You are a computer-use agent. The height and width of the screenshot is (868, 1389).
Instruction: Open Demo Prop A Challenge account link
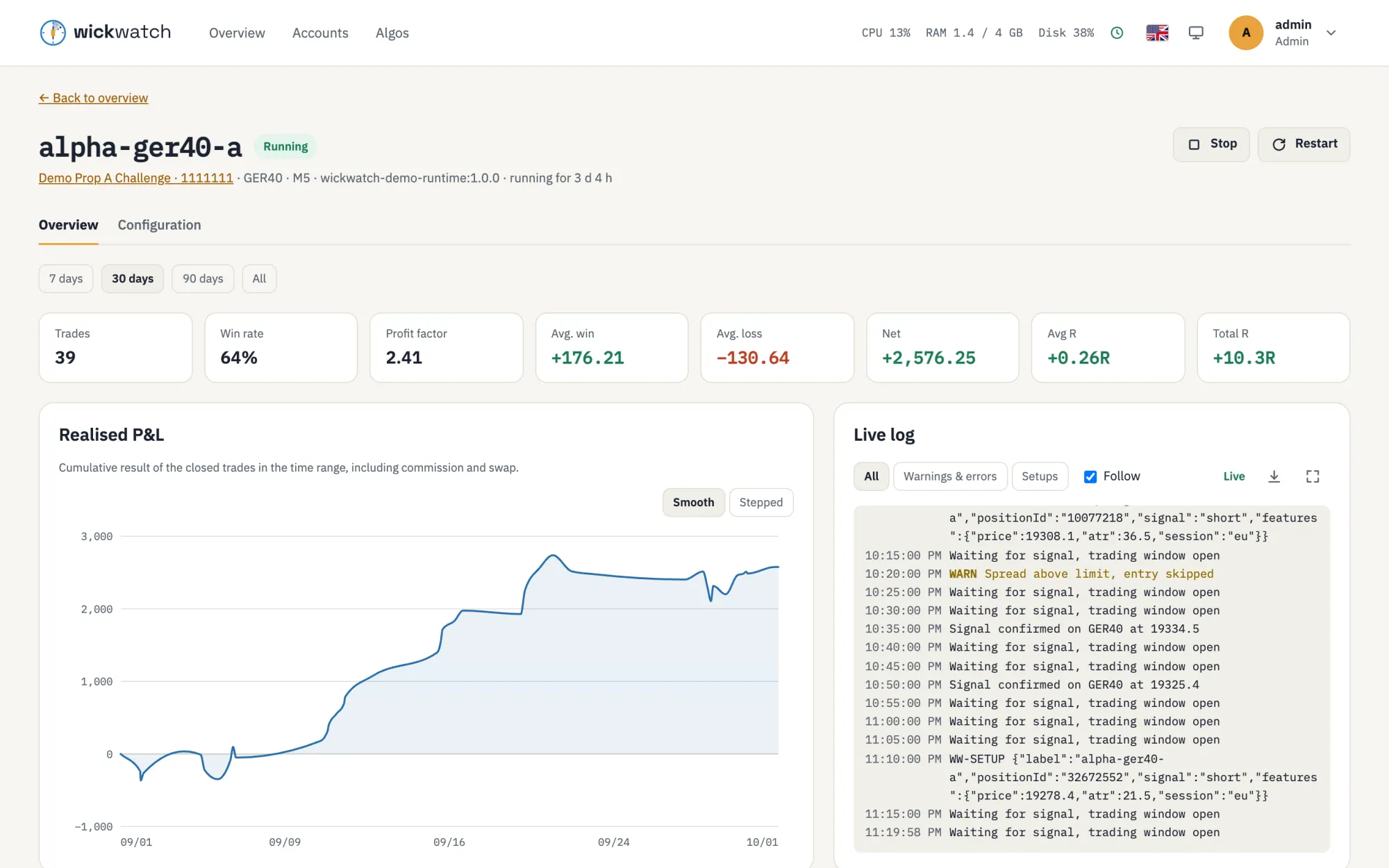(x=136, y=178)
